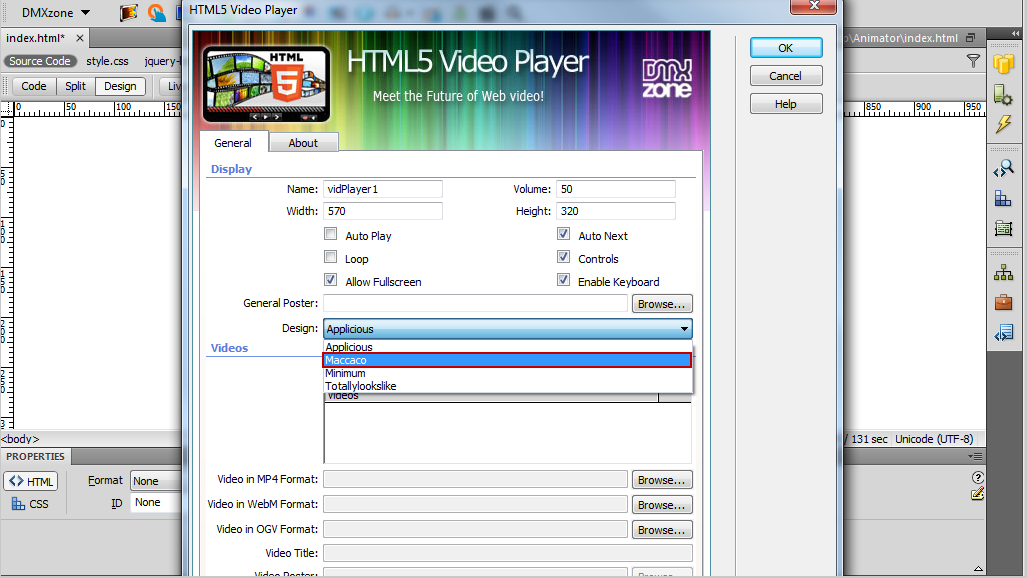The image size is (1027, 578).
Task: Click the Video Title input field
Action: pyautogui.click(x=508, y=553)
